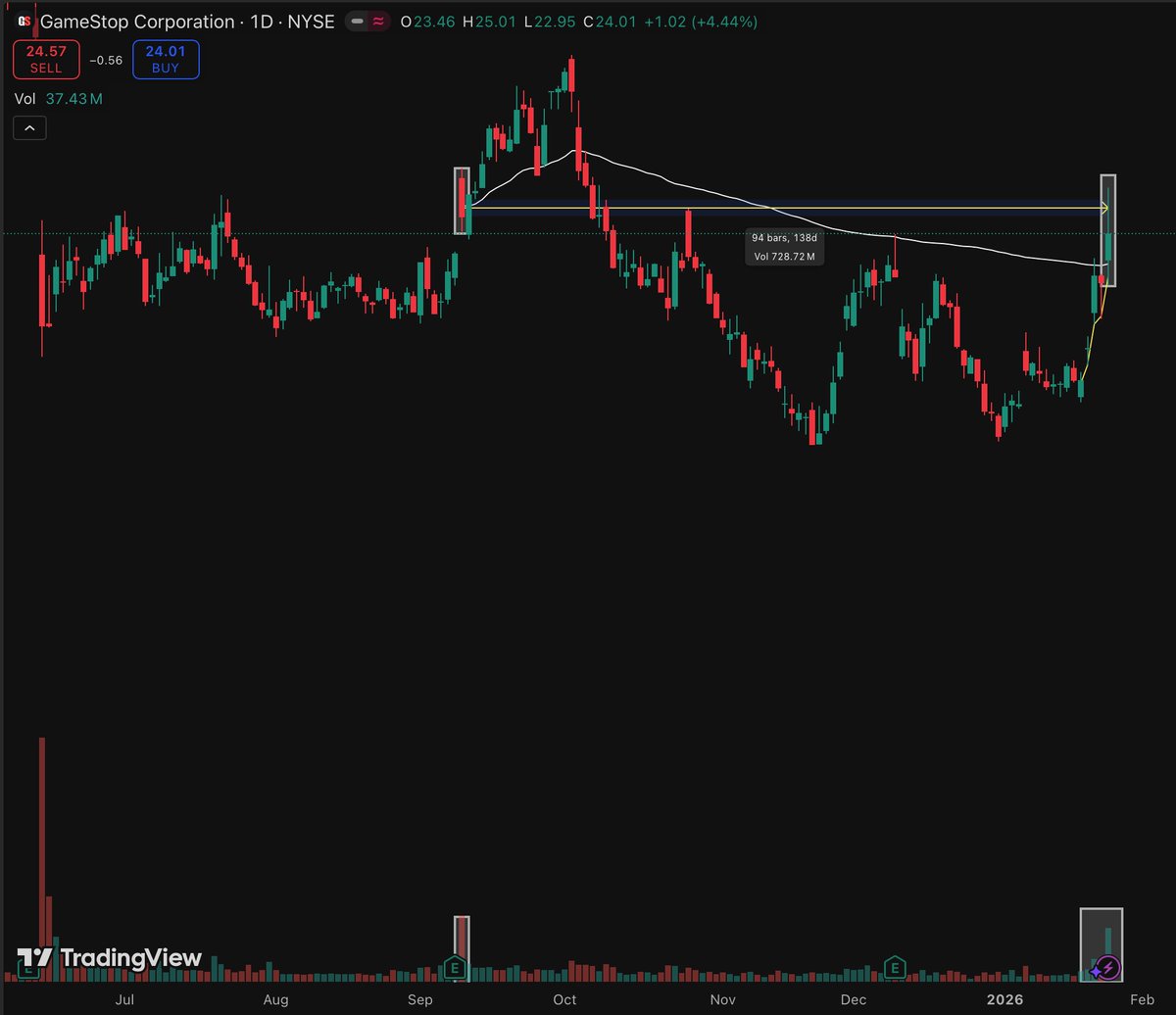
Task: Collapse the indicator legend with chevron
Action: point(29,127)
